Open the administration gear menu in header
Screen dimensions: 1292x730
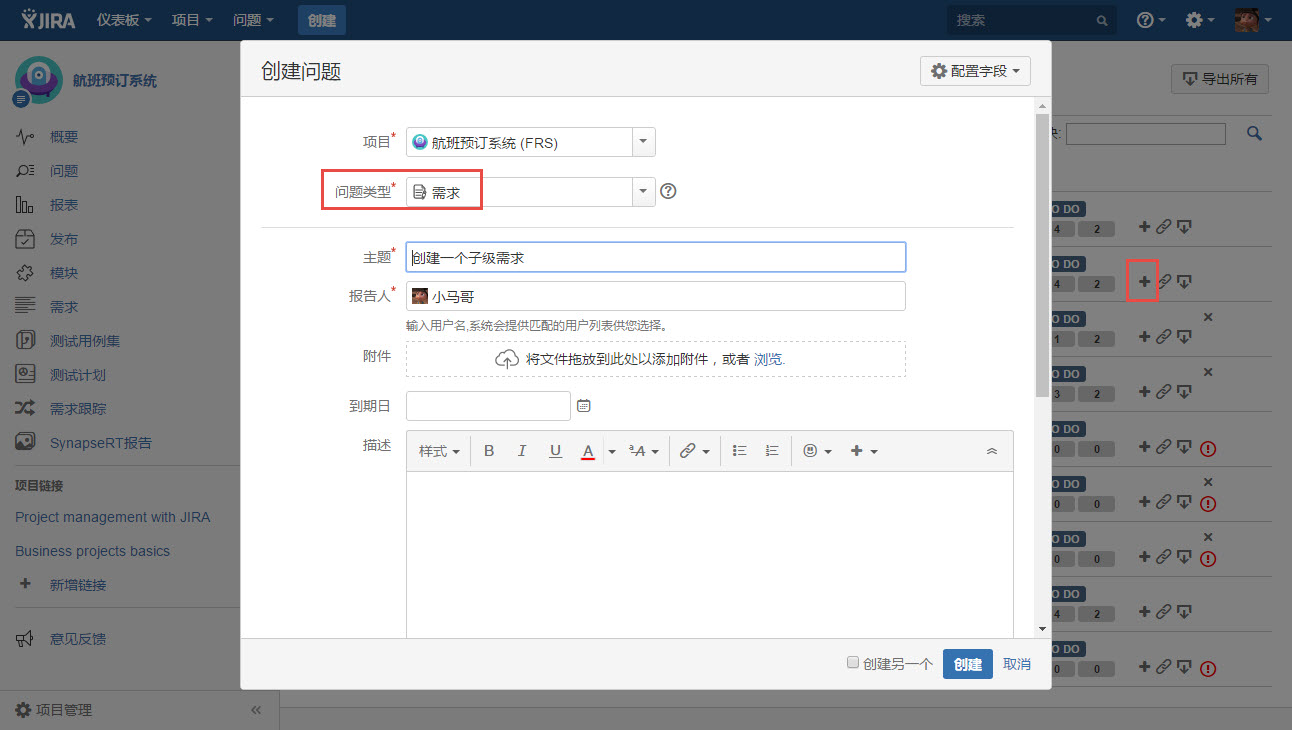1200,20
